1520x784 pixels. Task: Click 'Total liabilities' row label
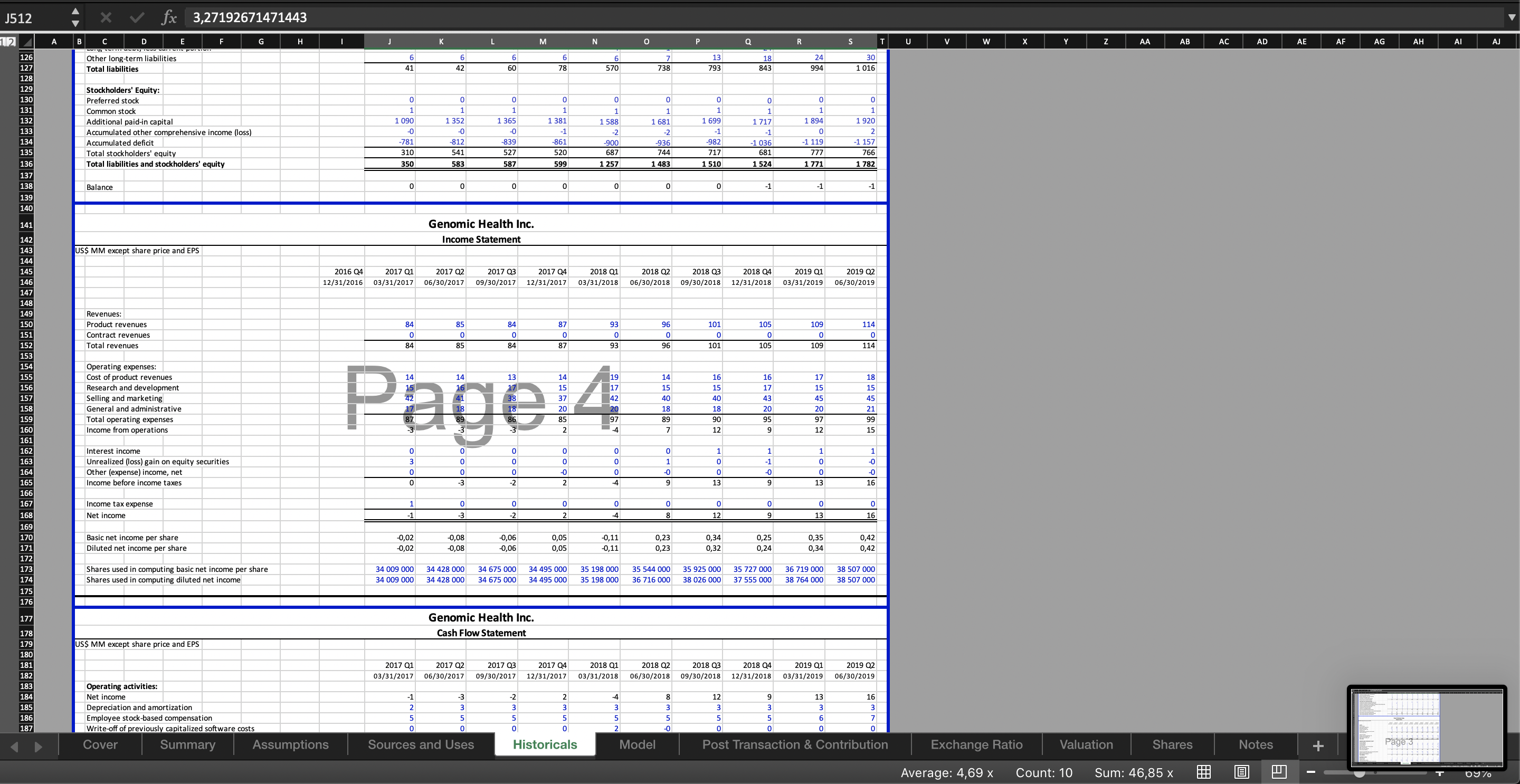112,69
